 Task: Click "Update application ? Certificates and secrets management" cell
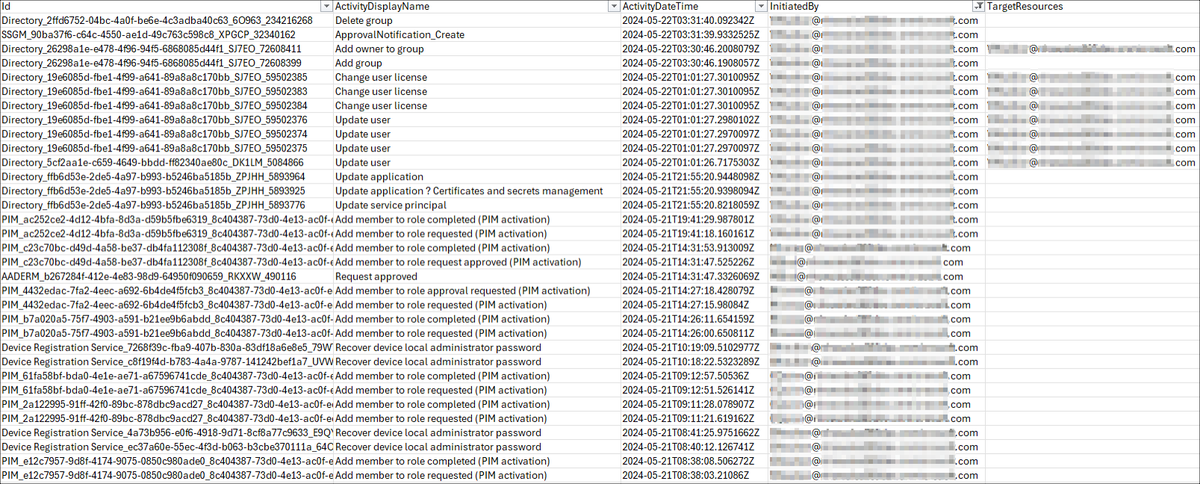[x=476, y=190]
